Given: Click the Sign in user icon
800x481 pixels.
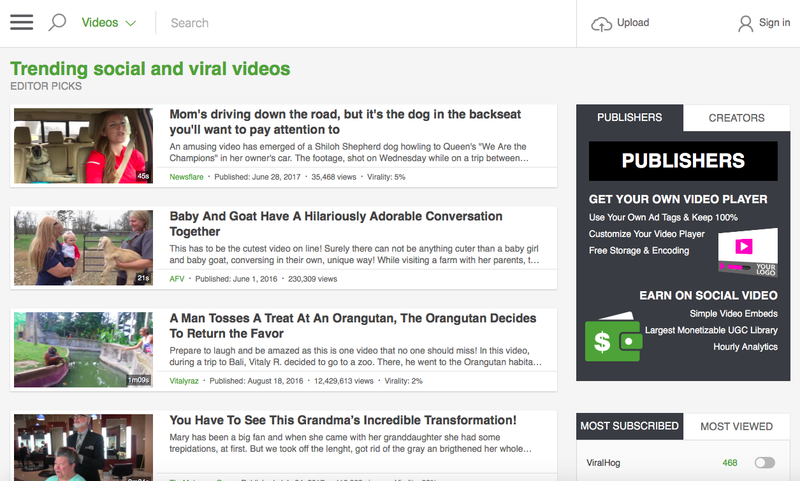Looking at the screenshot, I should coord(745,23).
